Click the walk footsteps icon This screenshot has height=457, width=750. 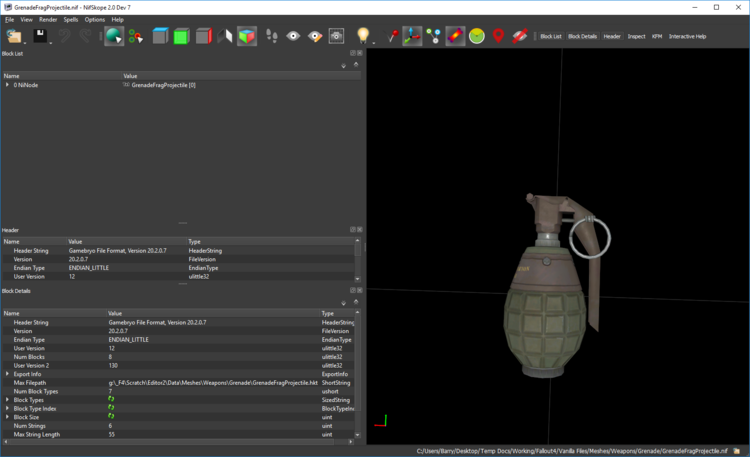tap(272, 36)
